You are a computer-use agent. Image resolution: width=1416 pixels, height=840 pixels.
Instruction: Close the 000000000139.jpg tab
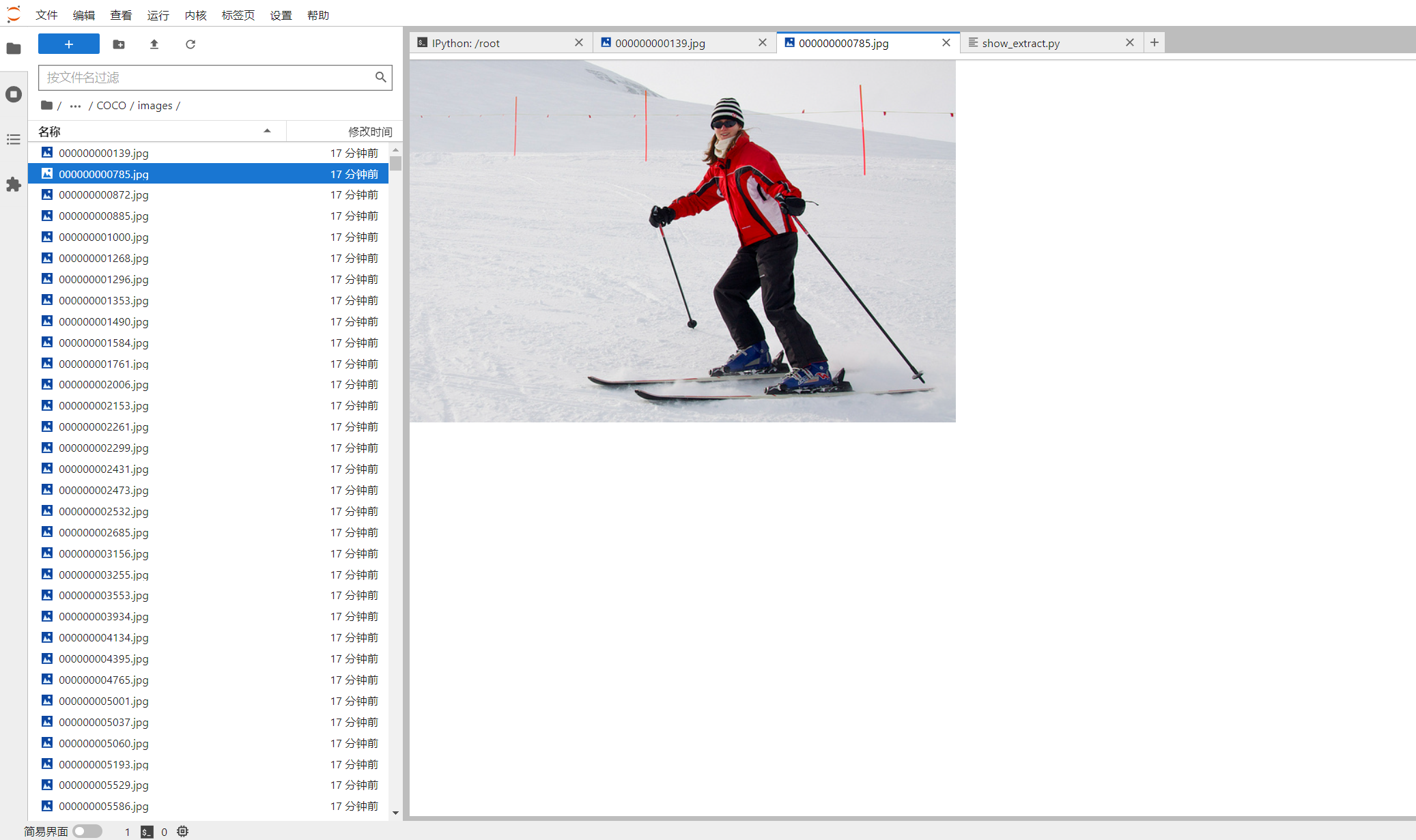[x=763, y=42]
